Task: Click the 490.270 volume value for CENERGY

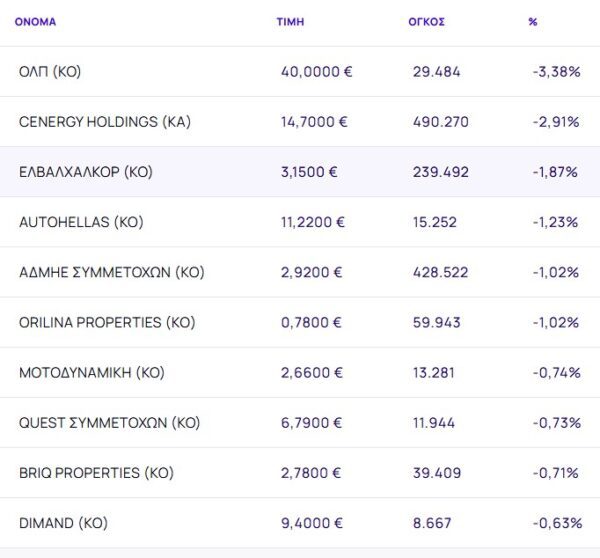Action: tap(440, 122)
